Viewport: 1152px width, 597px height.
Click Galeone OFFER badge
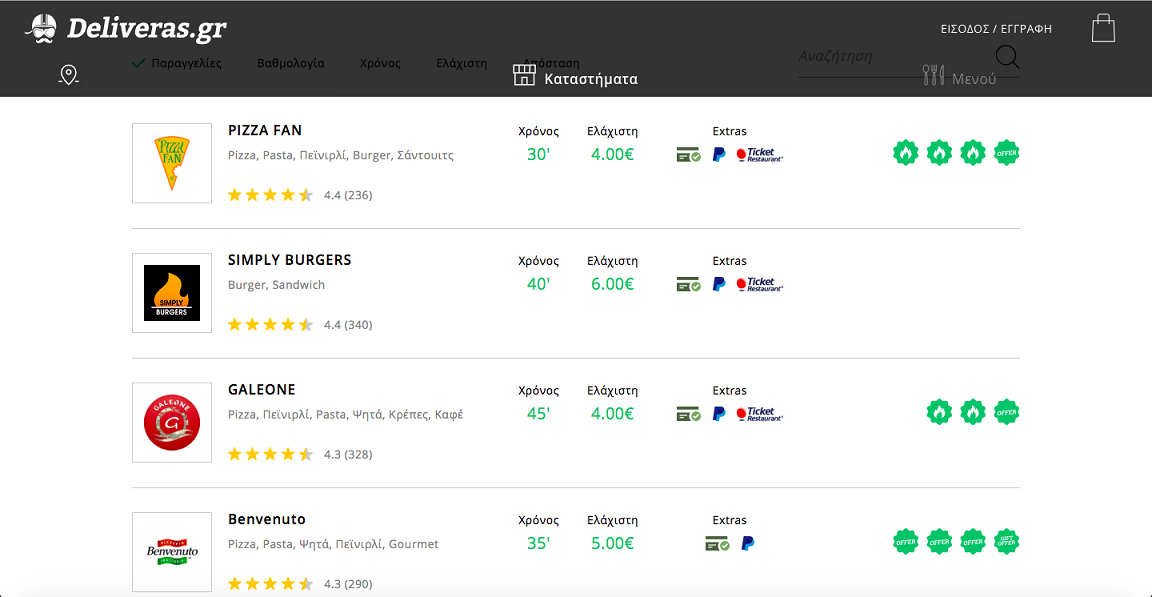tap(1007, 412)
